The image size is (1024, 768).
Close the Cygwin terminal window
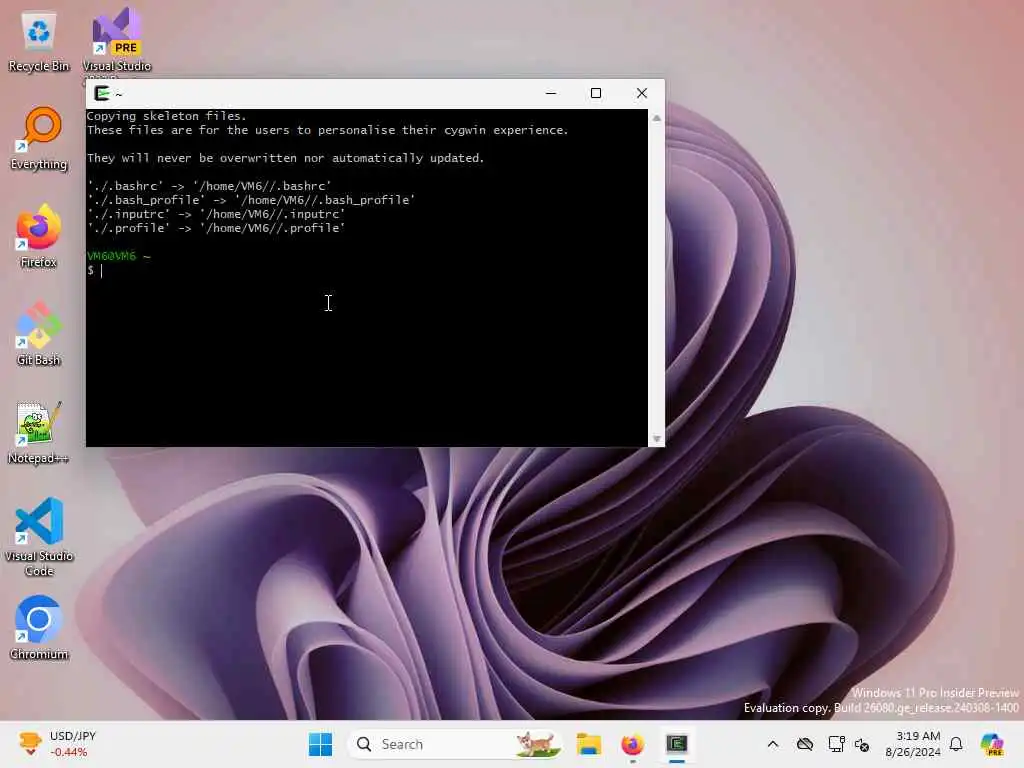pos(642,93)
